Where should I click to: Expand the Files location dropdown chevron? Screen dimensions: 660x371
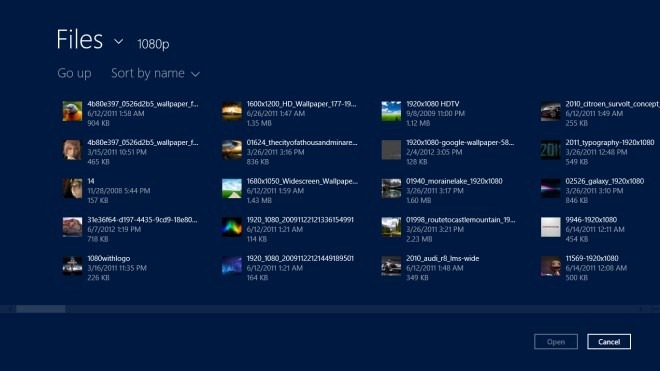[119, 41]
